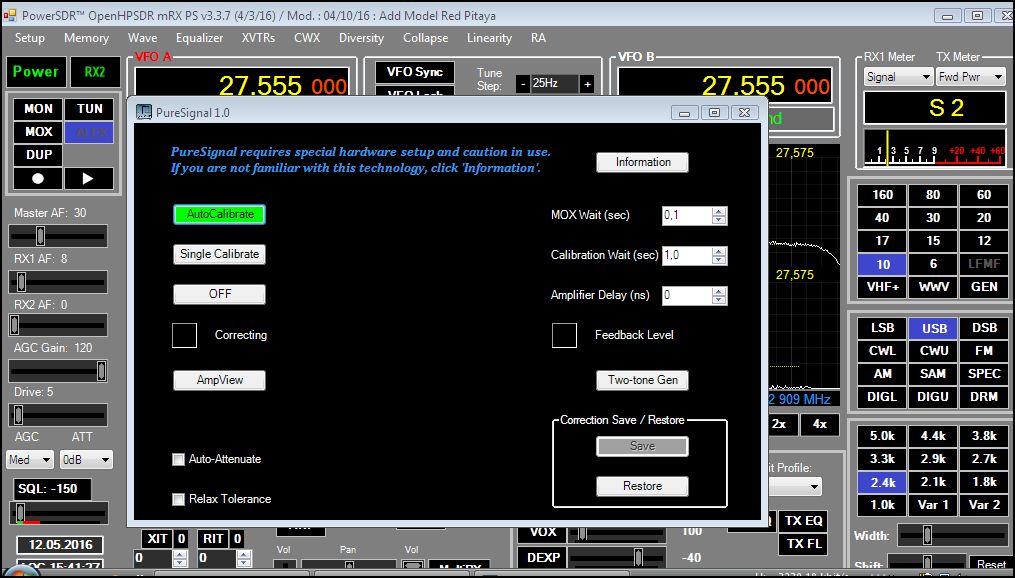Select the 40 meter band button

(x=882, y=218)
